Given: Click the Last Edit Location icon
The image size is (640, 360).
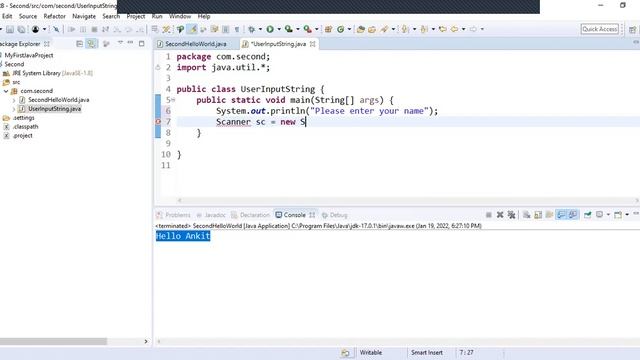Looking at the screenshot, I should tap(442, 29).
